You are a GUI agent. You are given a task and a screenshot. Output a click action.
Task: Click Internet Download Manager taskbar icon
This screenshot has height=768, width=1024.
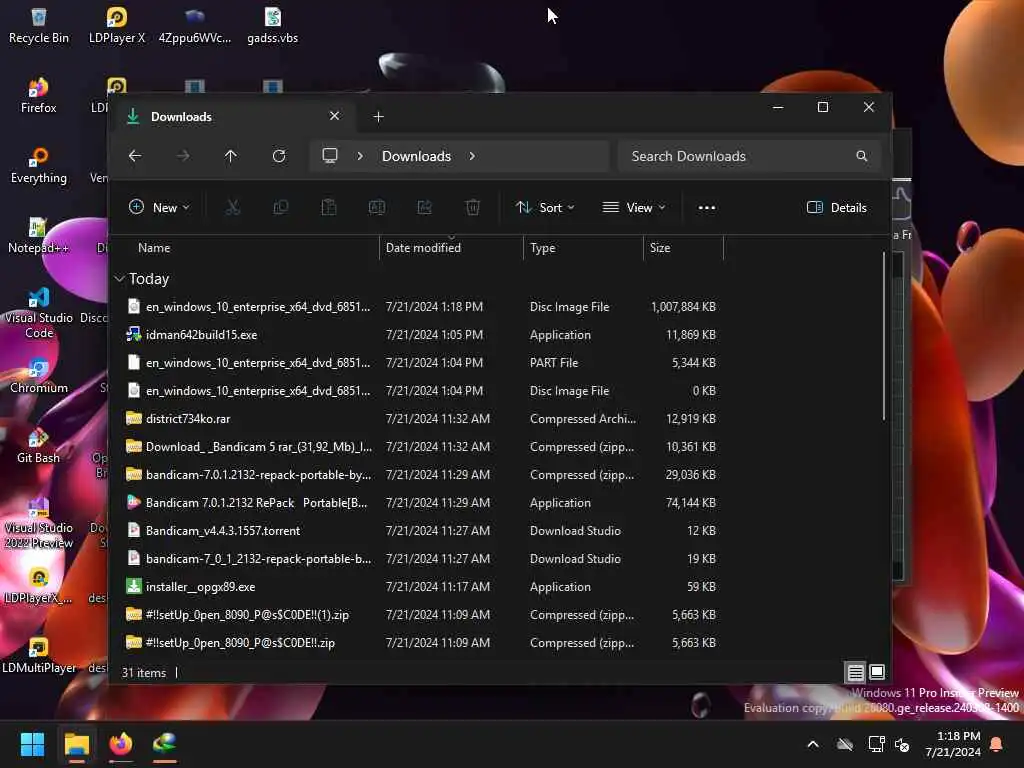pyautogui.click(x=165, y=744)
